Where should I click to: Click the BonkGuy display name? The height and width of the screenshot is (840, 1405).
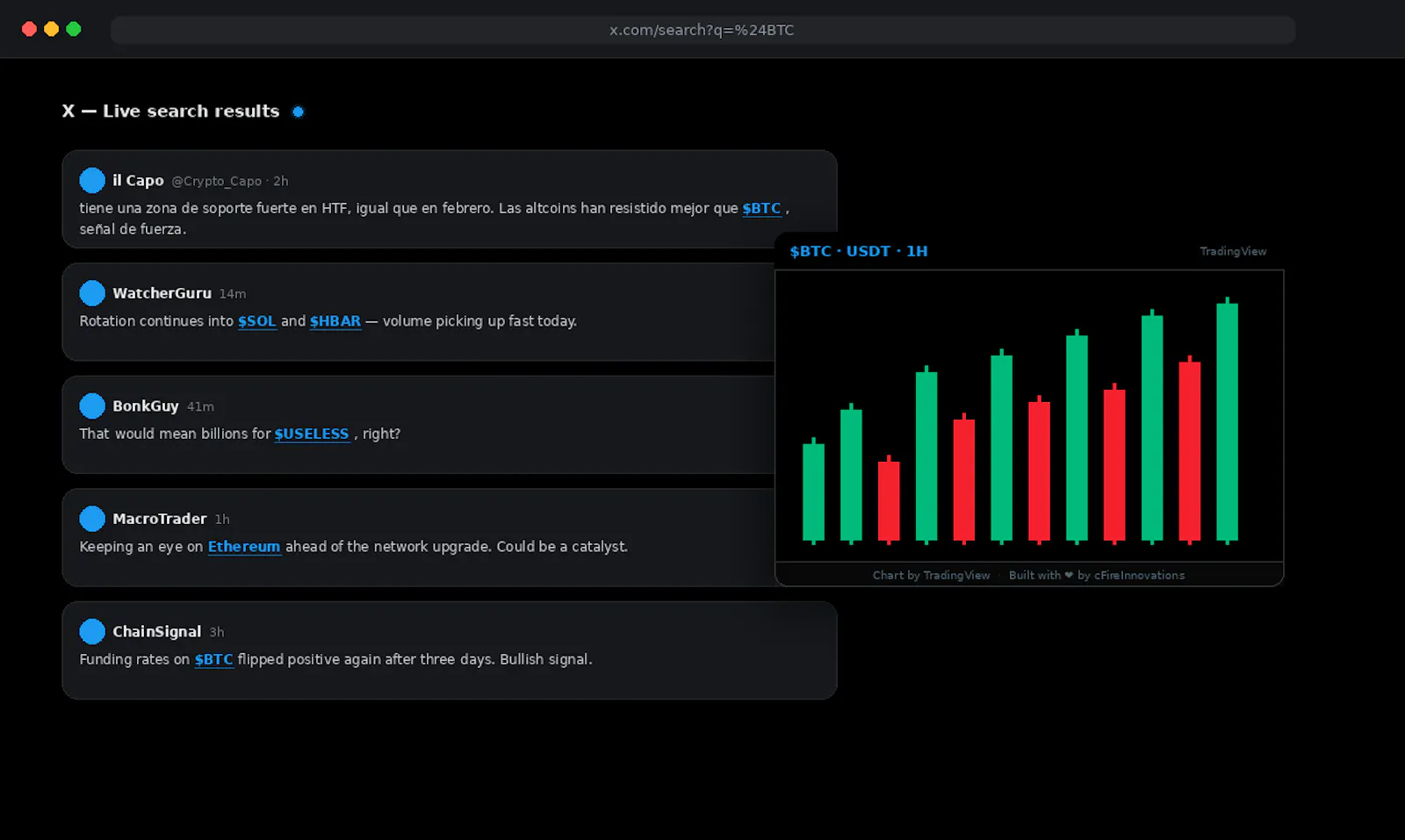146,406
